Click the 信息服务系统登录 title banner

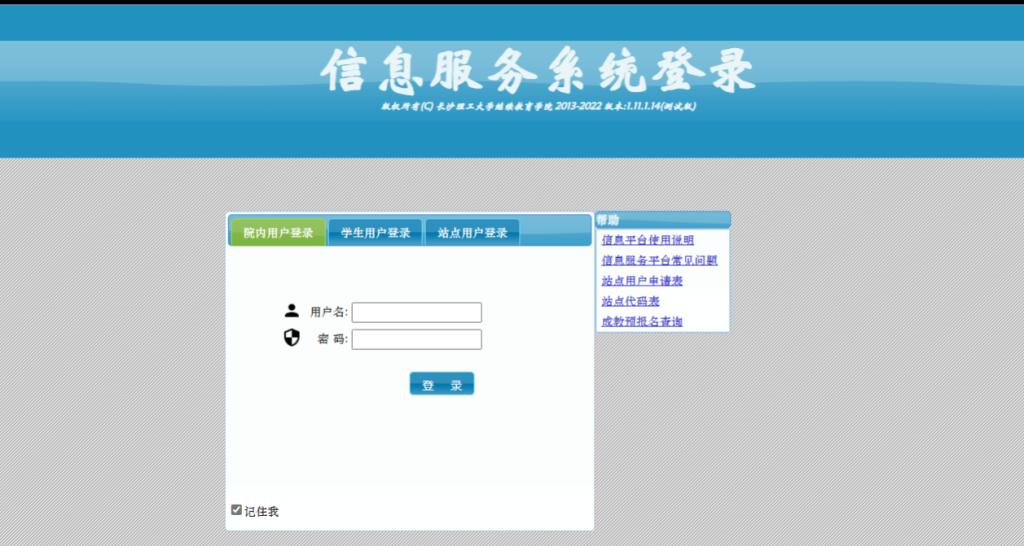pos(538,70)
